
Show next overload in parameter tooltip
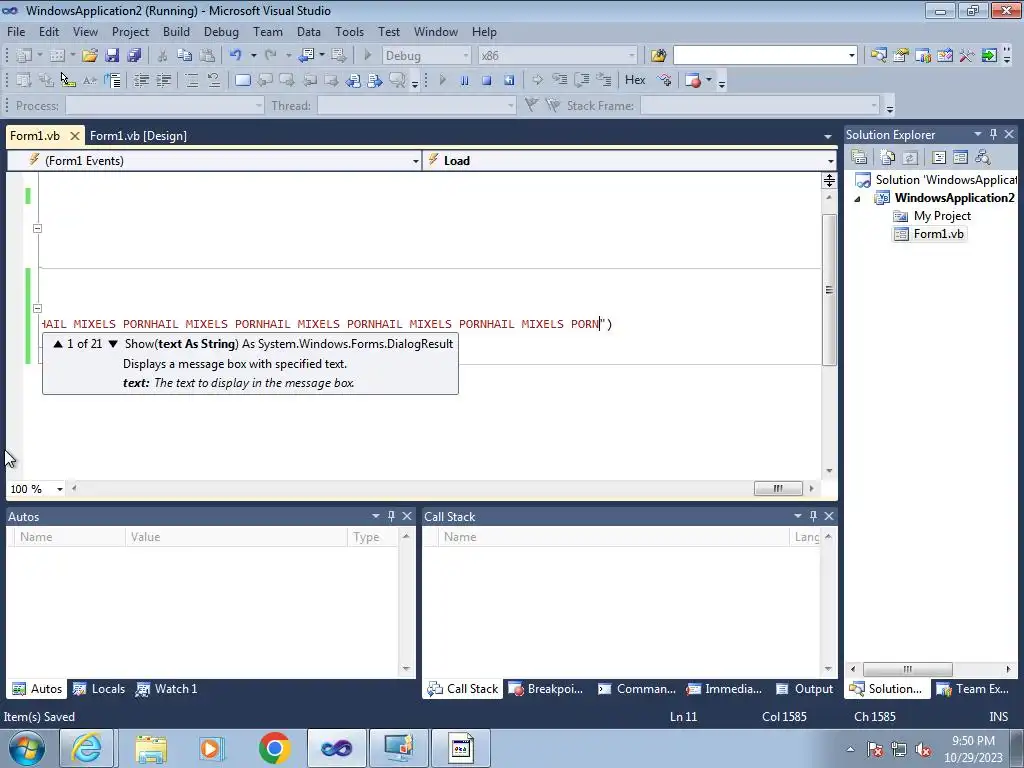[113, 344]
